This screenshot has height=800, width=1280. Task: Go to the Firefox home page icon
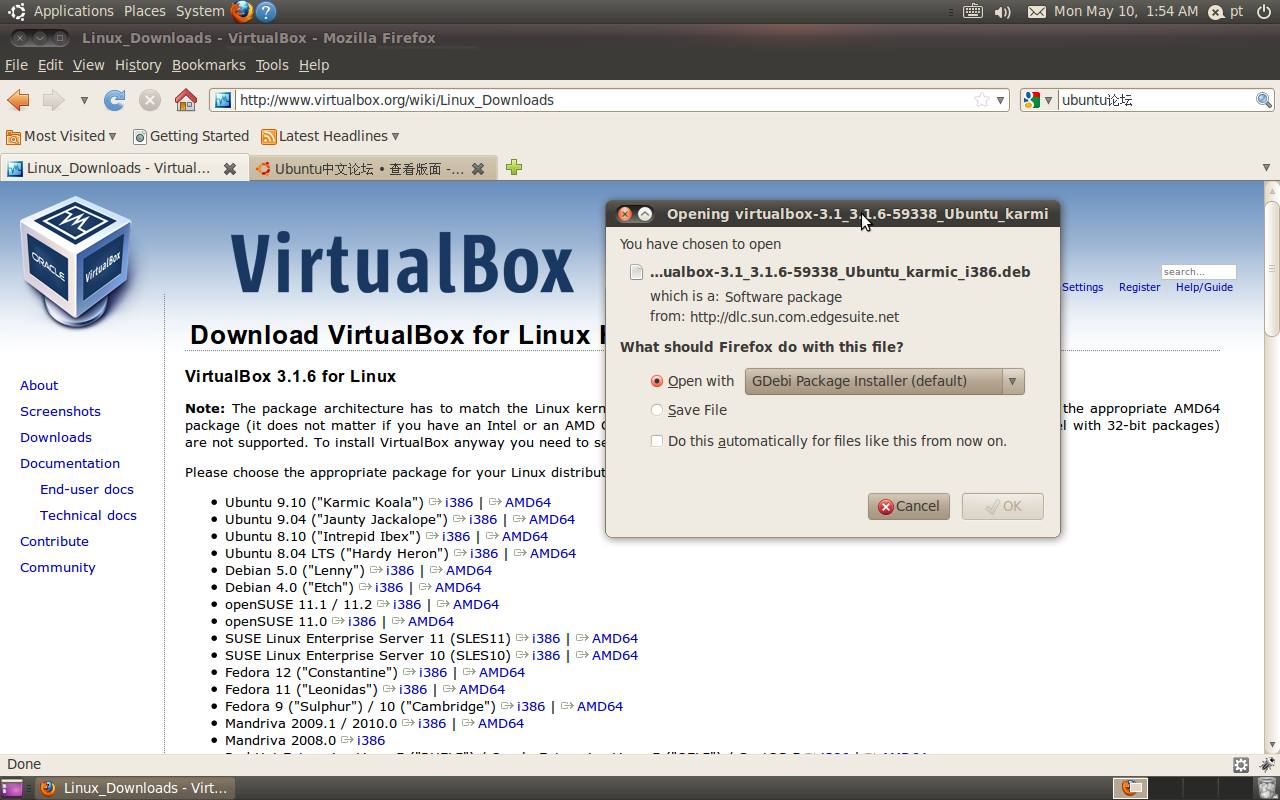pos(186,100)
